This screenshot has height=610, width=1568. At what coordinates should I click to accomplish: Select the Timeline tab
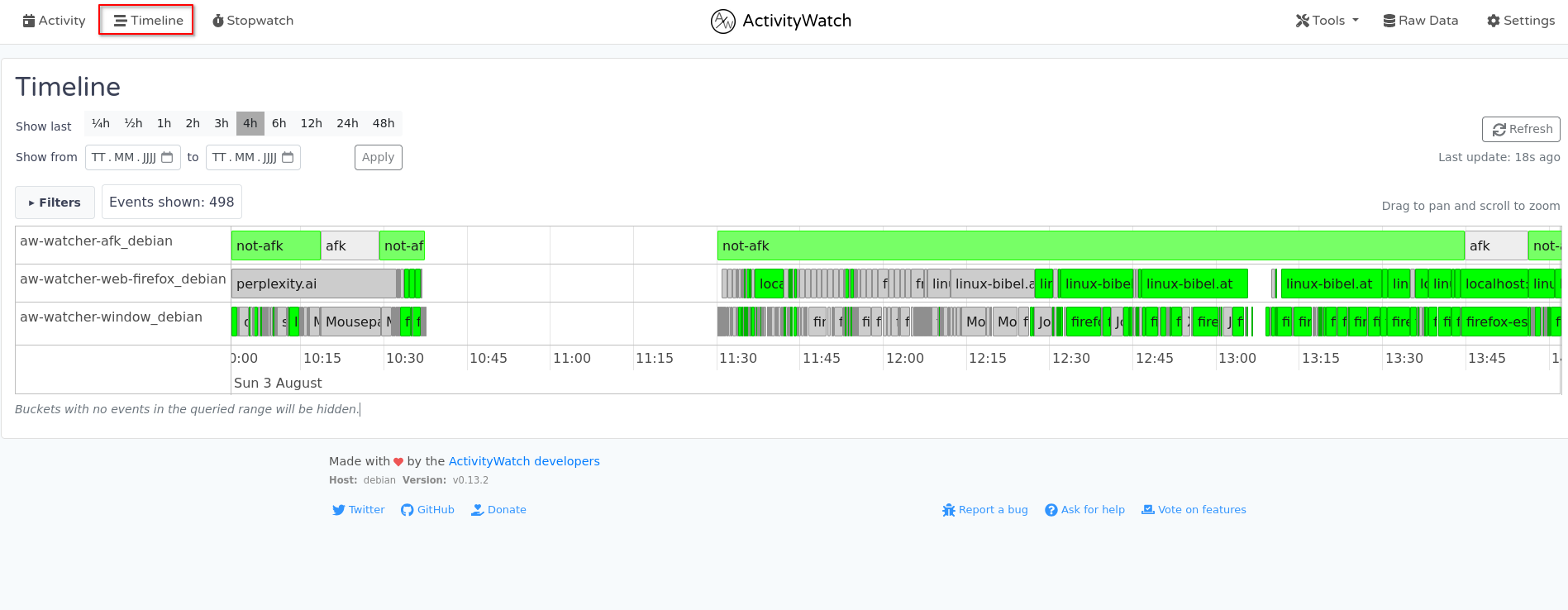tap(148, 21)
